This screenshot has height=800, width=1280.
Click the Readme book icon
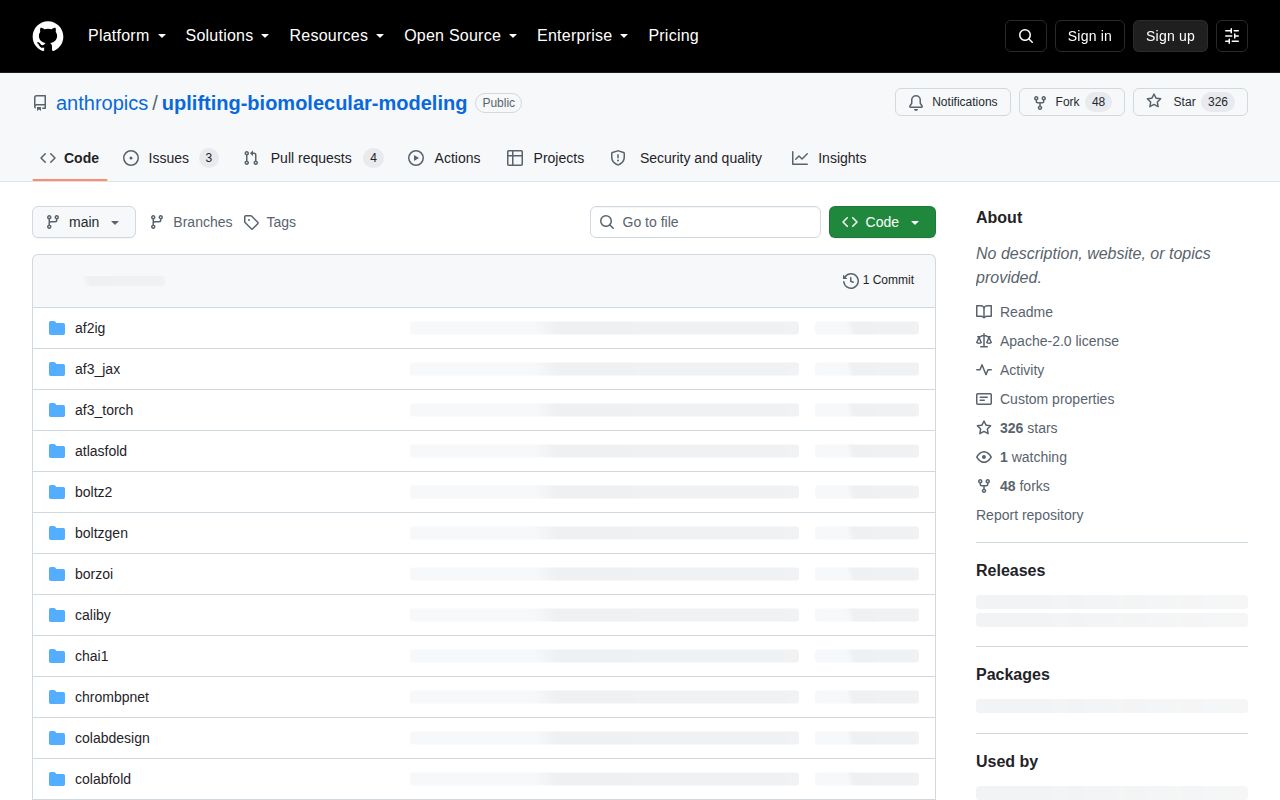point(984,312)
